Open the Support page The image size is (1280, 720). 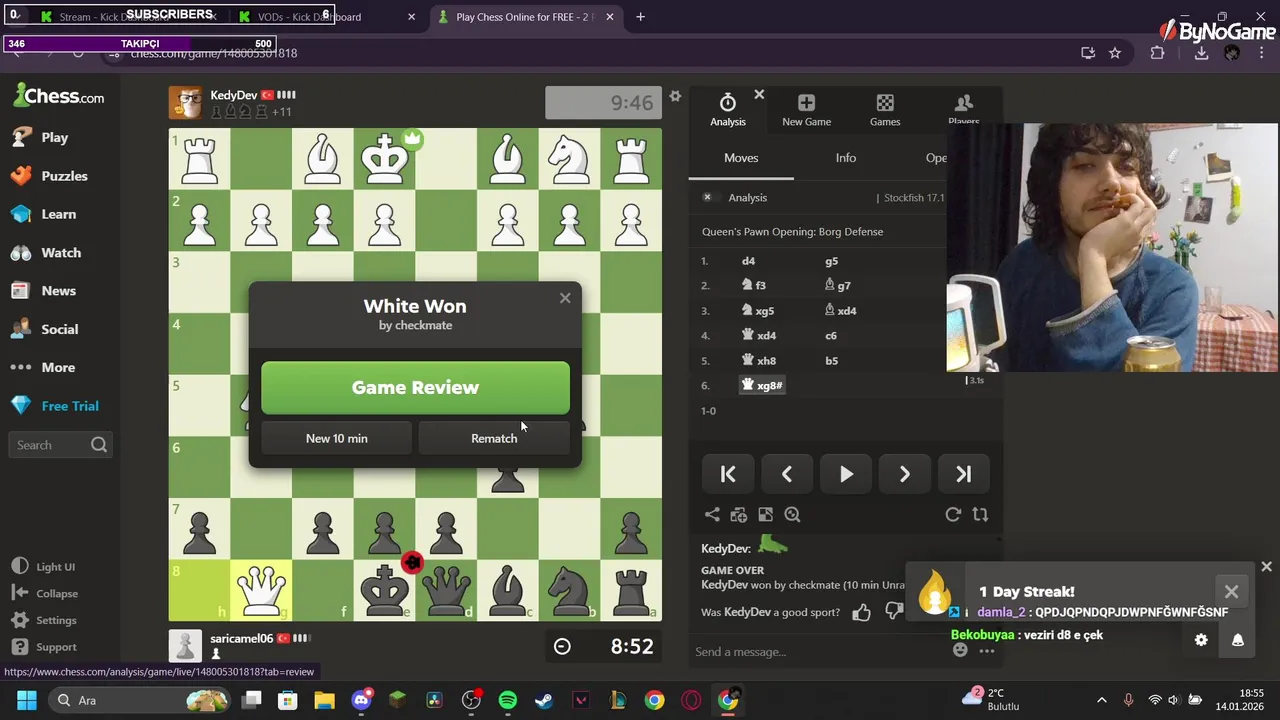pos(44,647)
